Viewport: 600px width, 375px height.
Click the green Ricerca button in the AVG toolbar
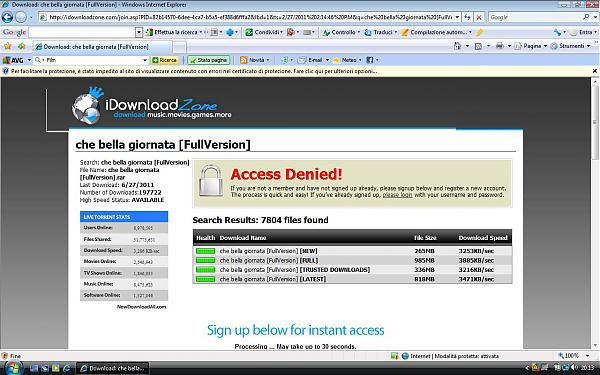[x=165, y=60]
